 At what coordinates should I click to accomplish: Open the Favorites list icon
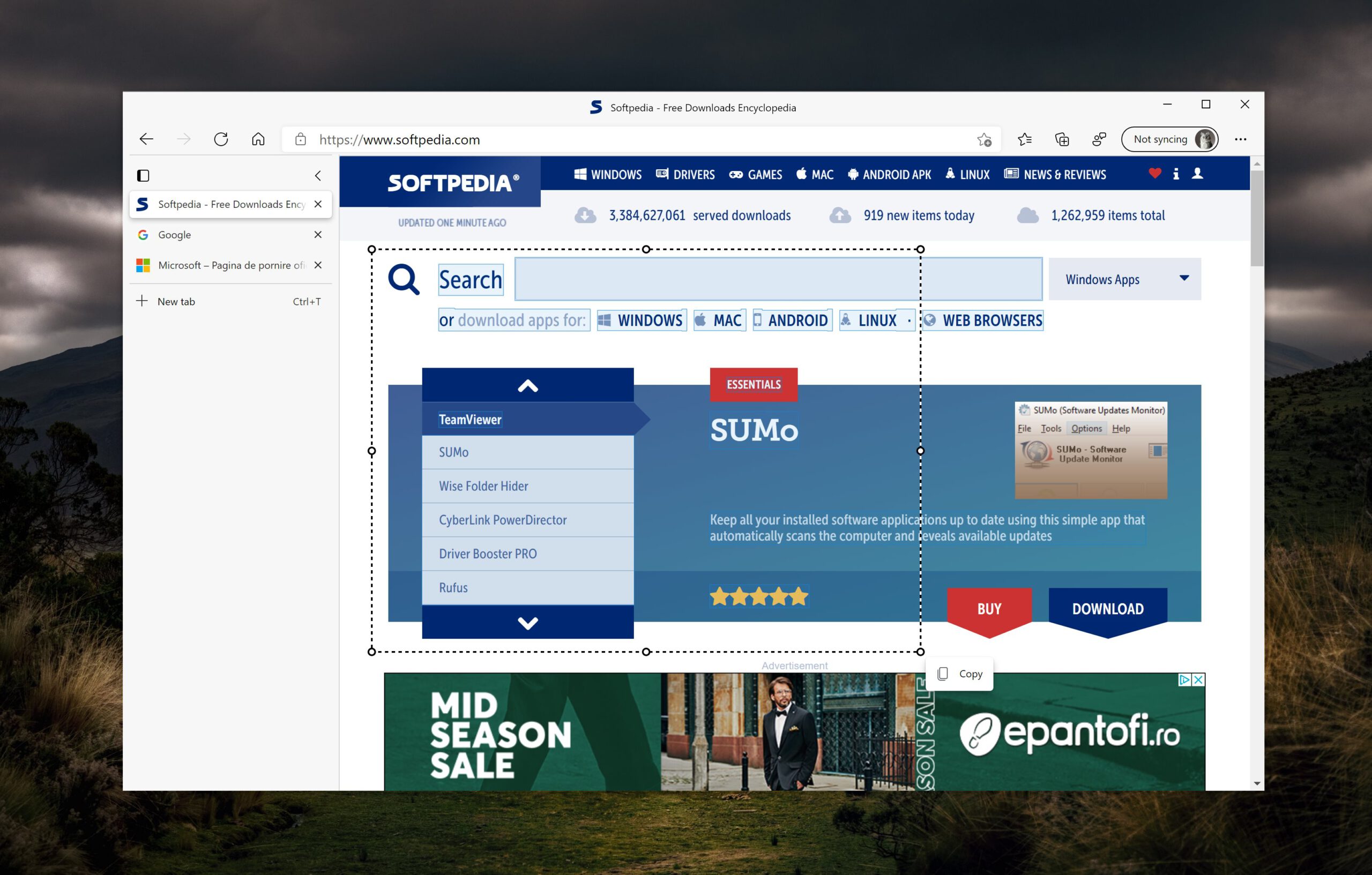1024,139
